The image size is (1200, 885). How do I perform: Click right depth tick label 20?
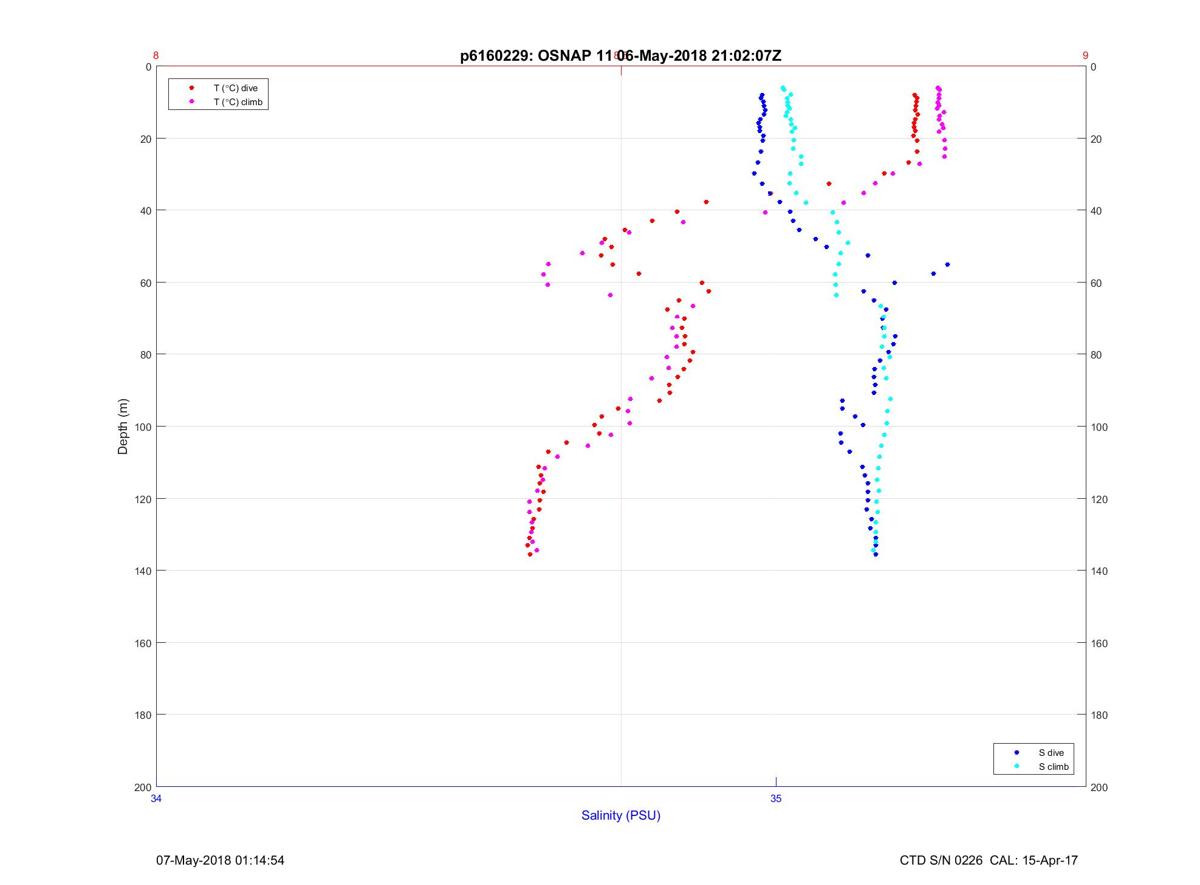click(1096, 139)
